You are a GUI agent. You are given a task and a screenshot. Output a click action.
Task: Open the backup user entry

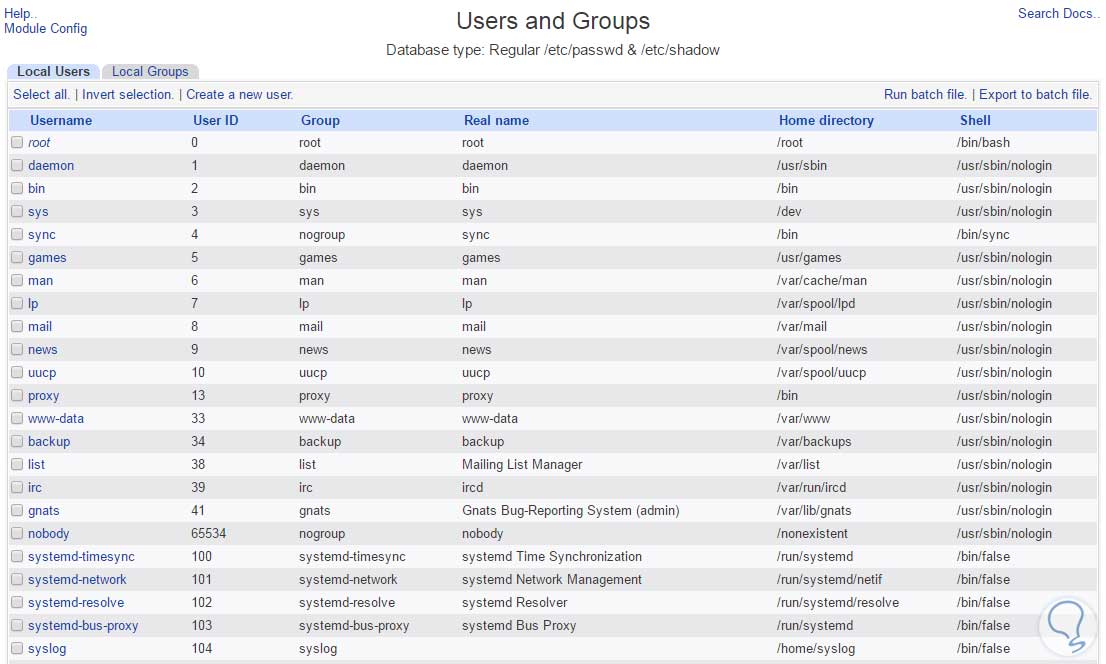(49, 441)
